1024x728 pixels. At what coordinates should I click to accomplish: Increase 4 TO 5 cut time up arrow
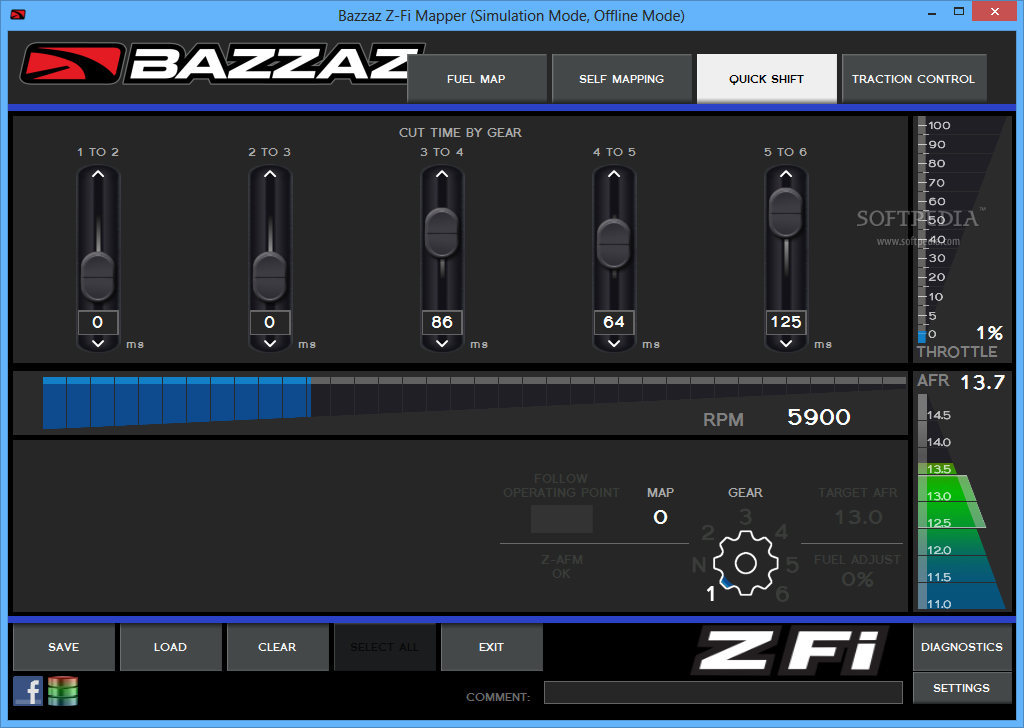click(x=614, y=174)
